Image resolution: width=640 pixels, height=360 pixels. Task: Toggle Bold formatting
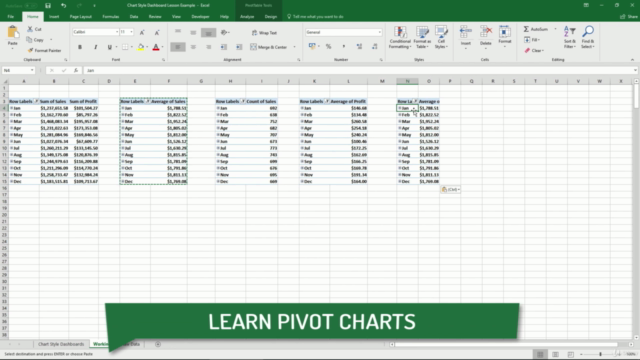click(x=80, y=47)
